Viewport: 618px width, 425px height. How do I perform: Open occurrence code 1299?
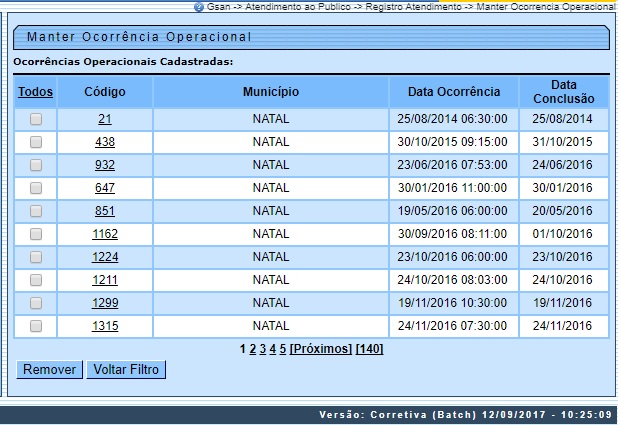[105, 303]
